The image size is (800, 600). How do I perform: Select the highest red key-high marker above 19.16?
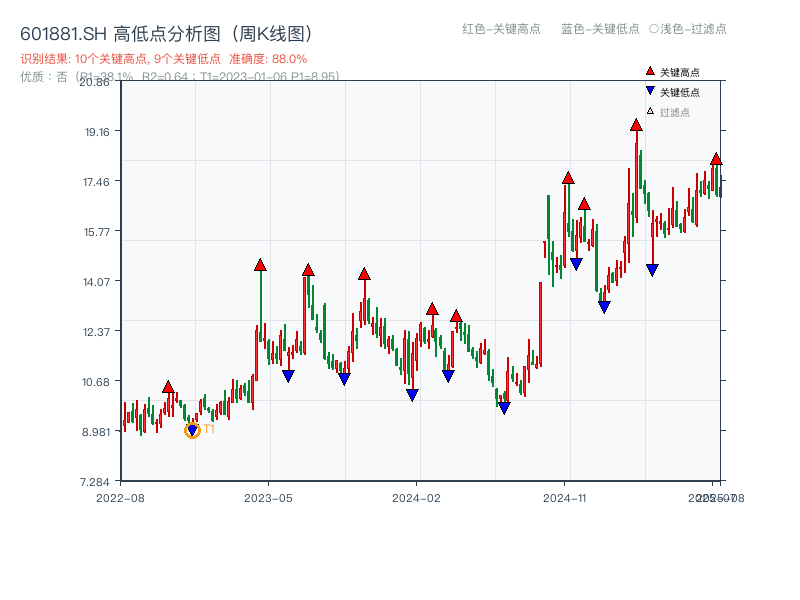[636, 124]
